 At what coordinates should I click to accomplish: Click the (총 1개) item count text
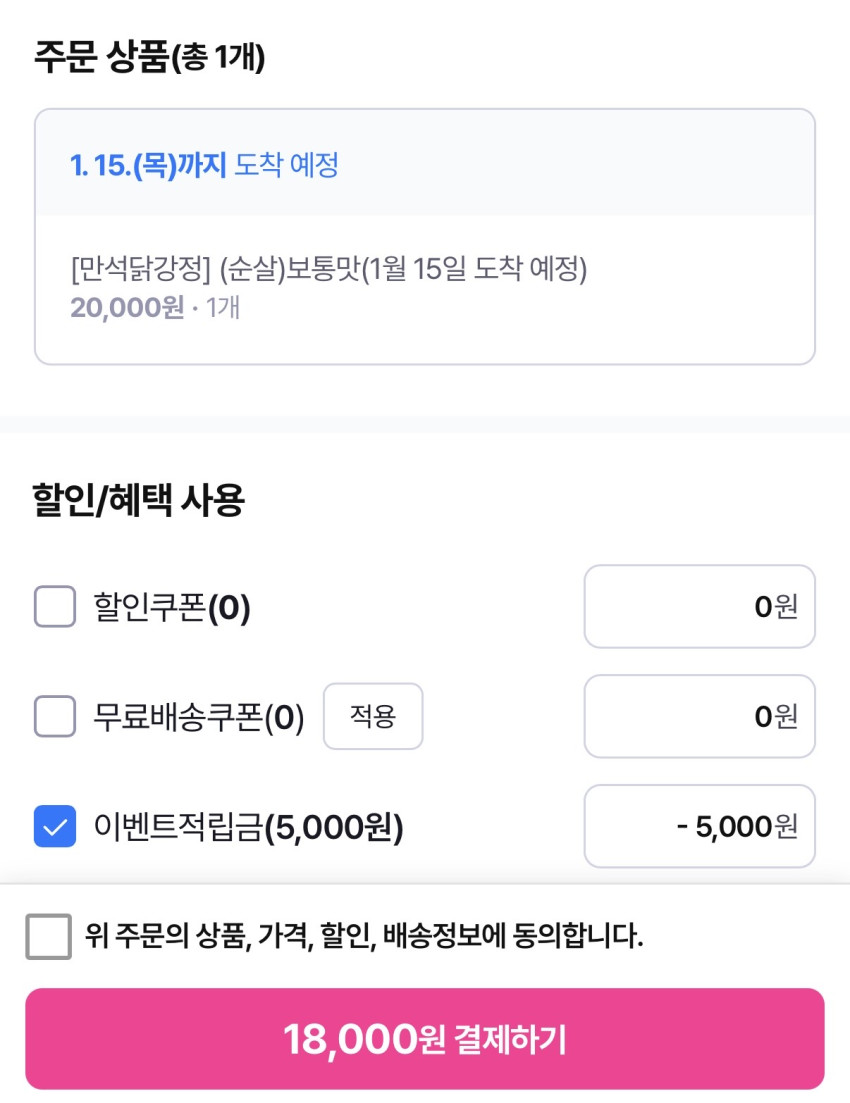(x=218, y=58)
